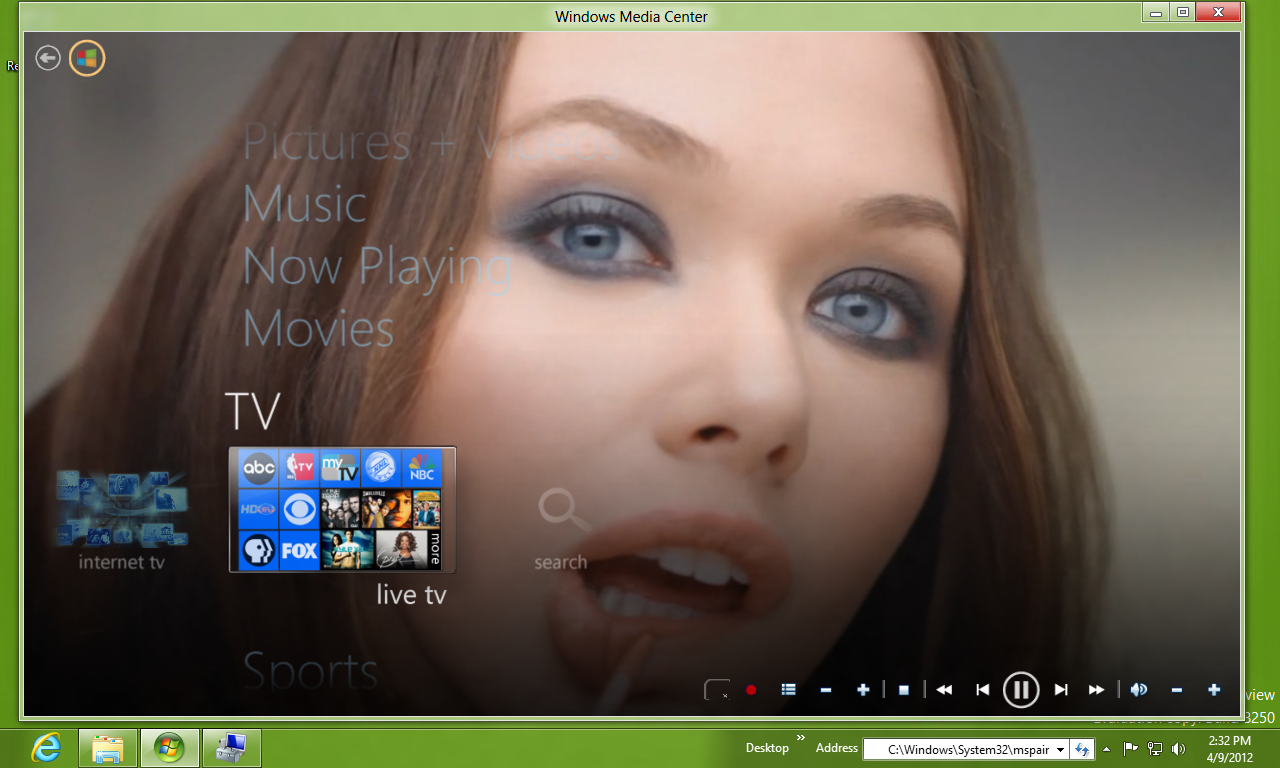
Task: Click the Media Center taskbar button
Action: point(169,747)
